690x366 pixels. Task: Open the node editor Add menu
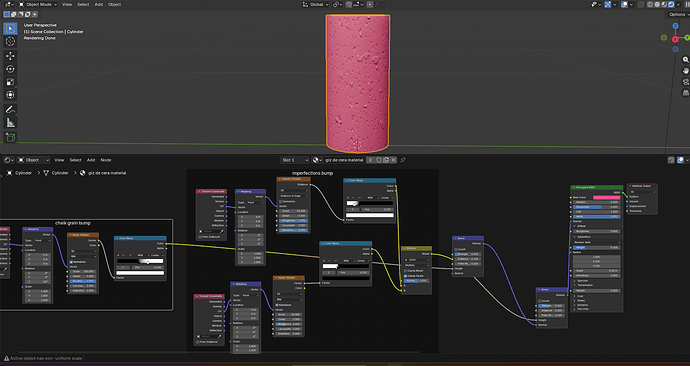(91, 160)
